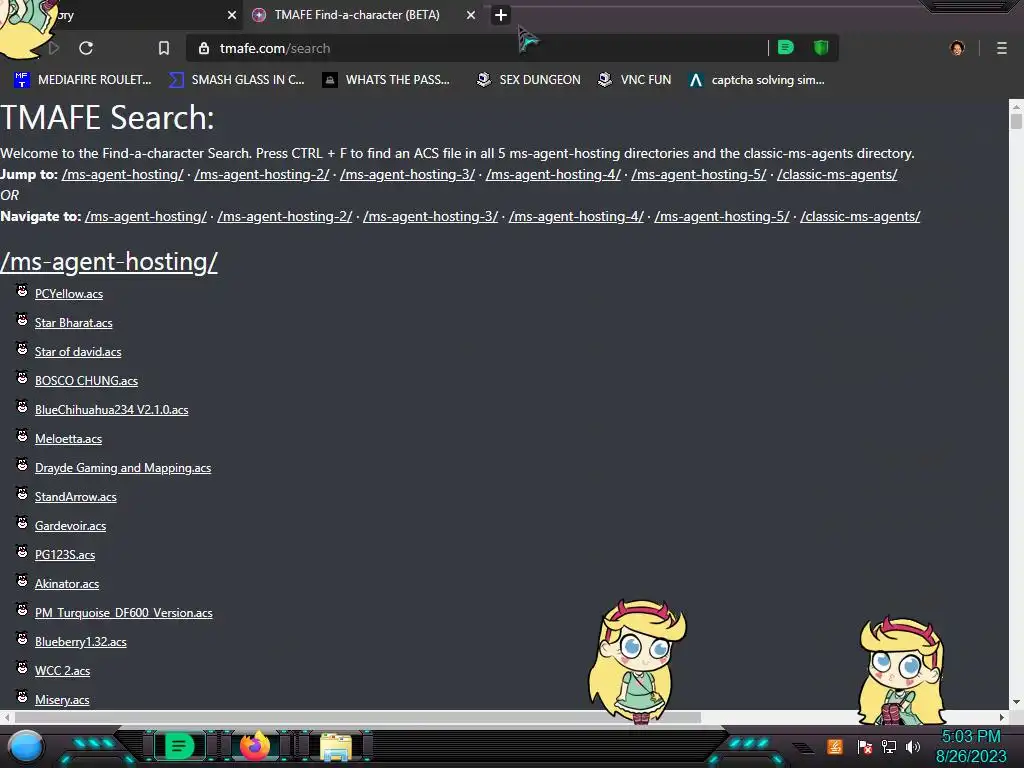The image size is (1024, 768).
Task: Open PM_Turquoise_DF600_Version.acs link
Action: tap(123, 613)
